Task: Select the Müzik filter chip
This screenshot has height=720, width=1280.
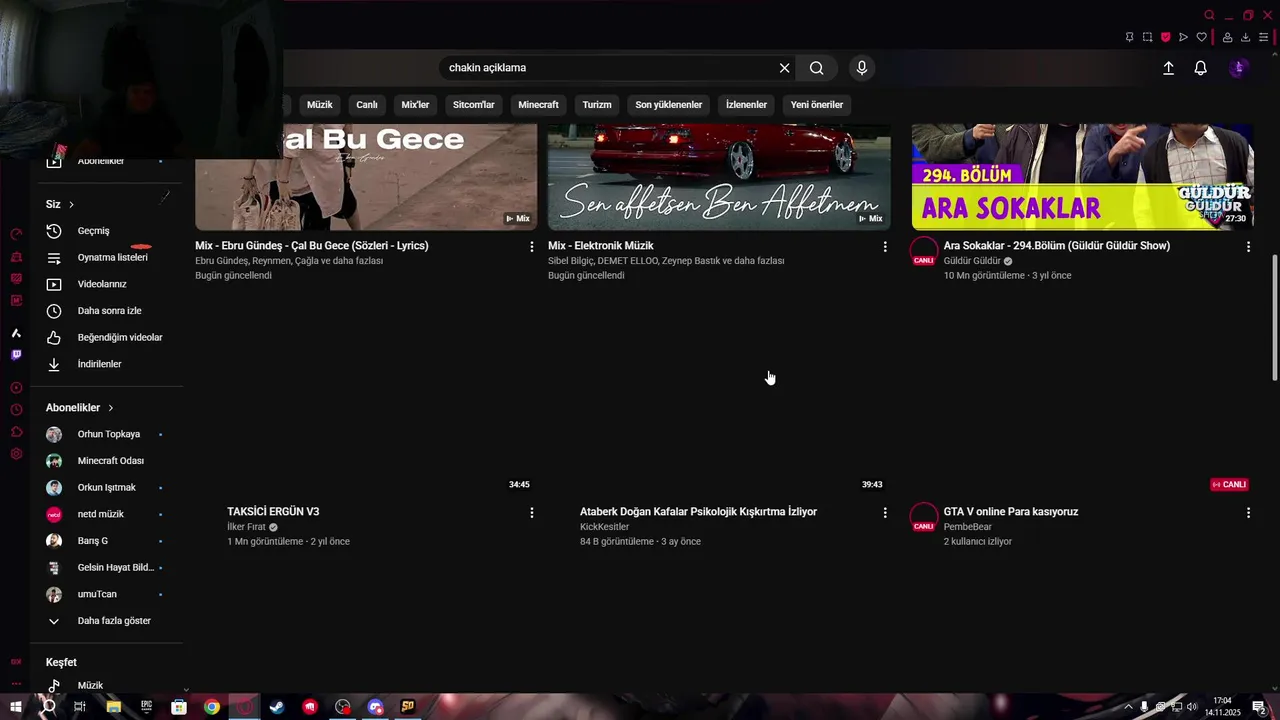Action: (320, 105)
